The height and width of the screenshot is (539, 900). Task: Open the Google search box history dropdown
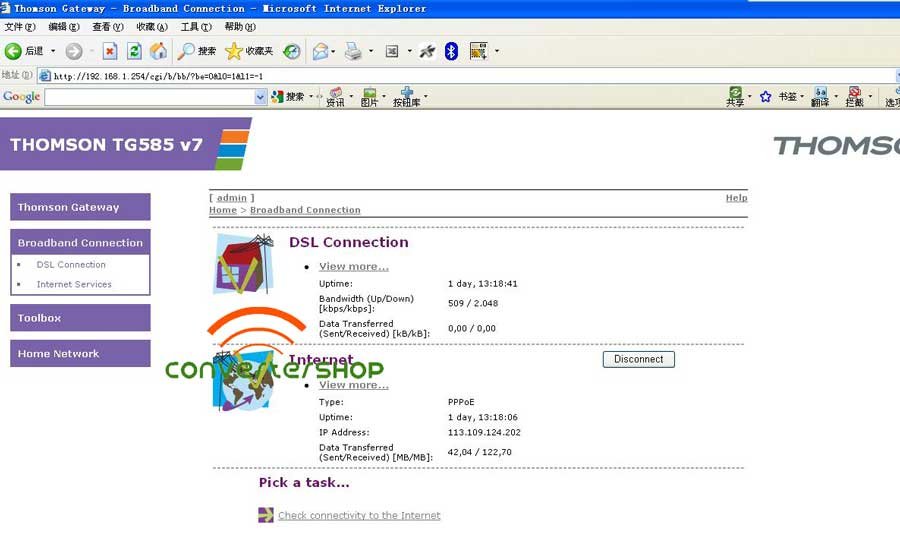260,97
